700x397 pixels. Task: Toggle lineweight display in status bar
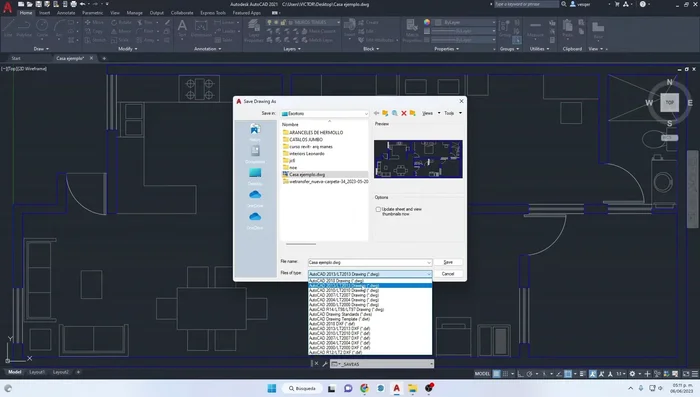point(583,374)
